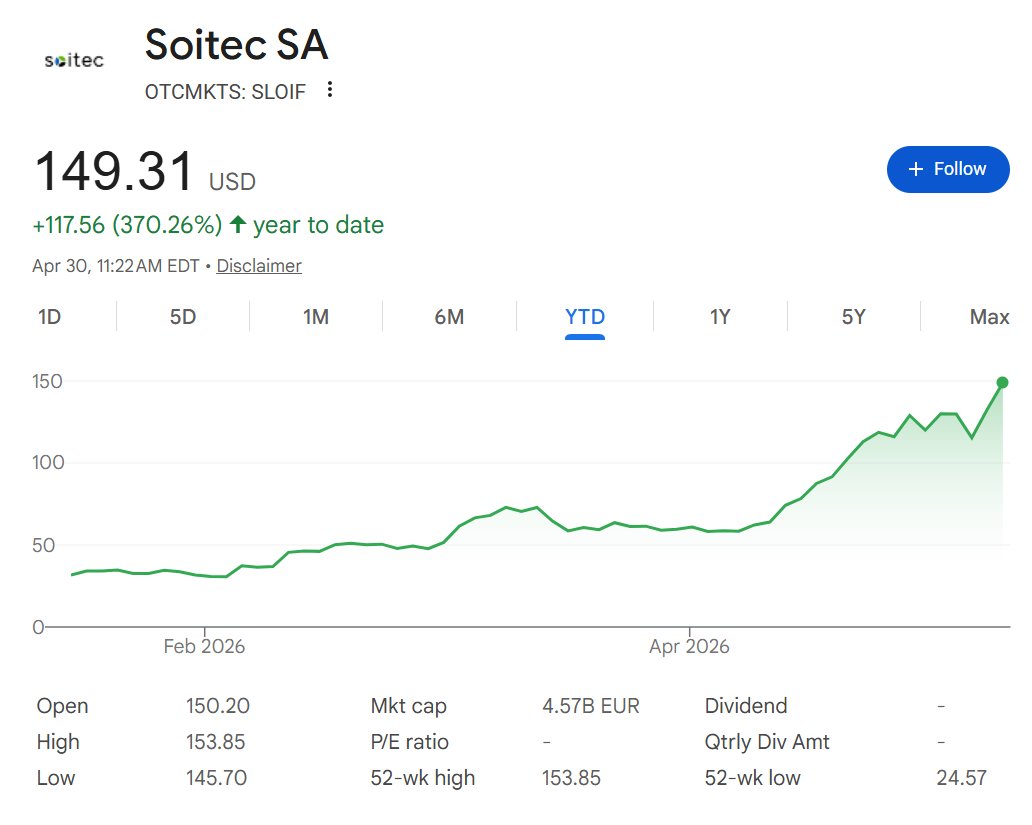The width and height of the screenshot is (1032, 825).
Task: Open the Disclaimer link
Action: pos(259,266)
